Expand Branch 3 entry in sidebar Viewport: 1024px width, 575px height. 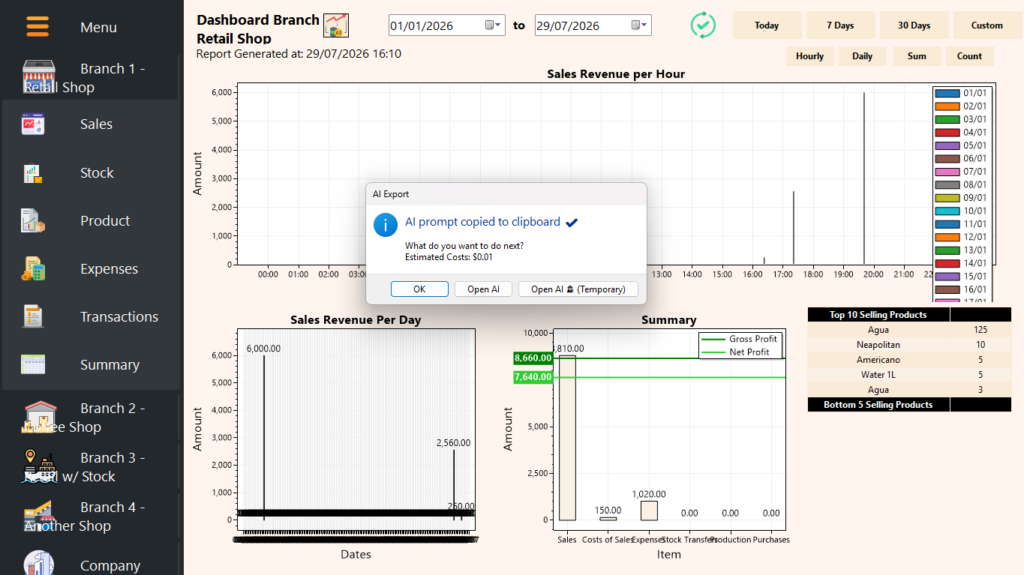point(90,467)
